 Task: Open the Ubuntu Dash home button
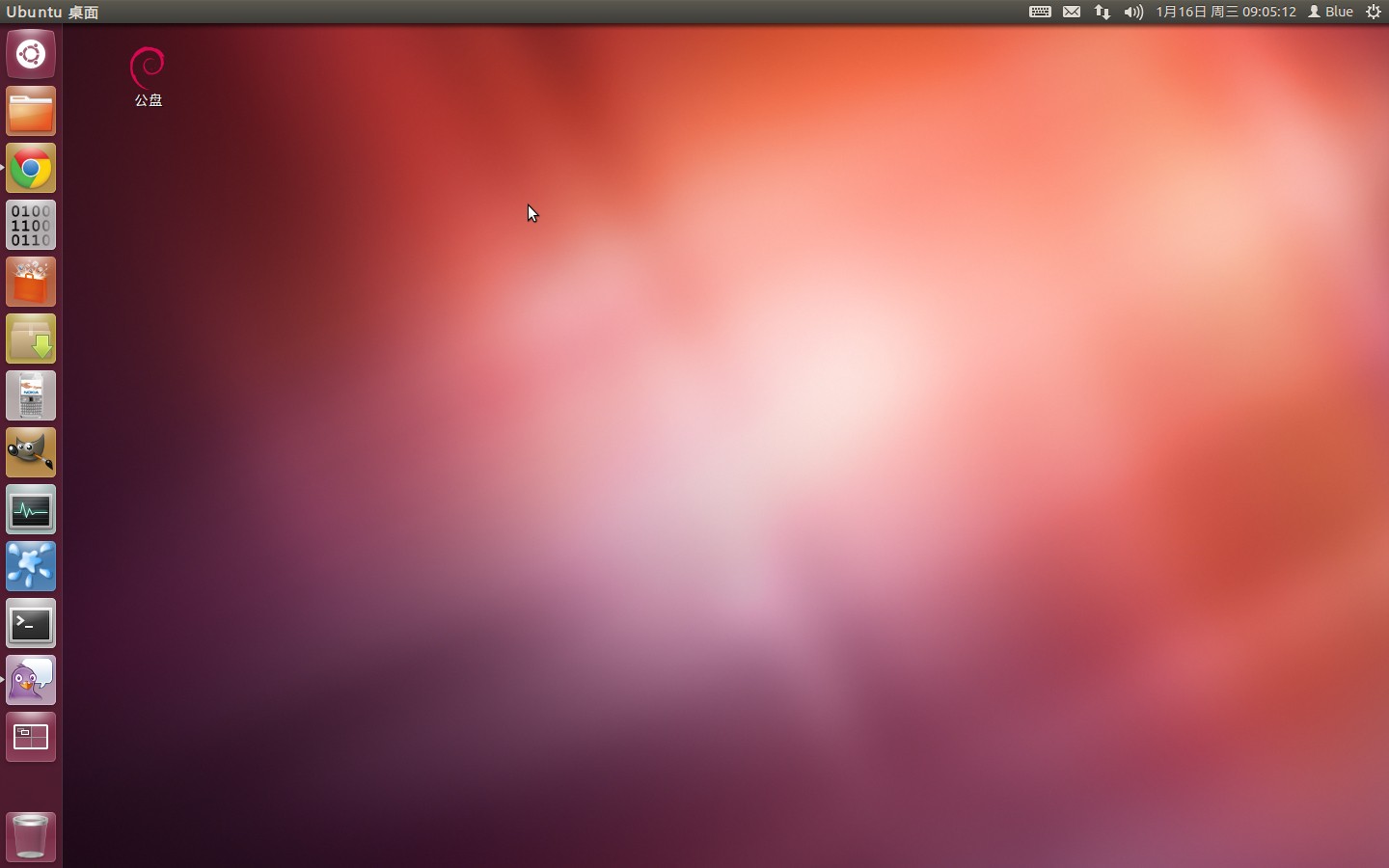click(31, 54)
